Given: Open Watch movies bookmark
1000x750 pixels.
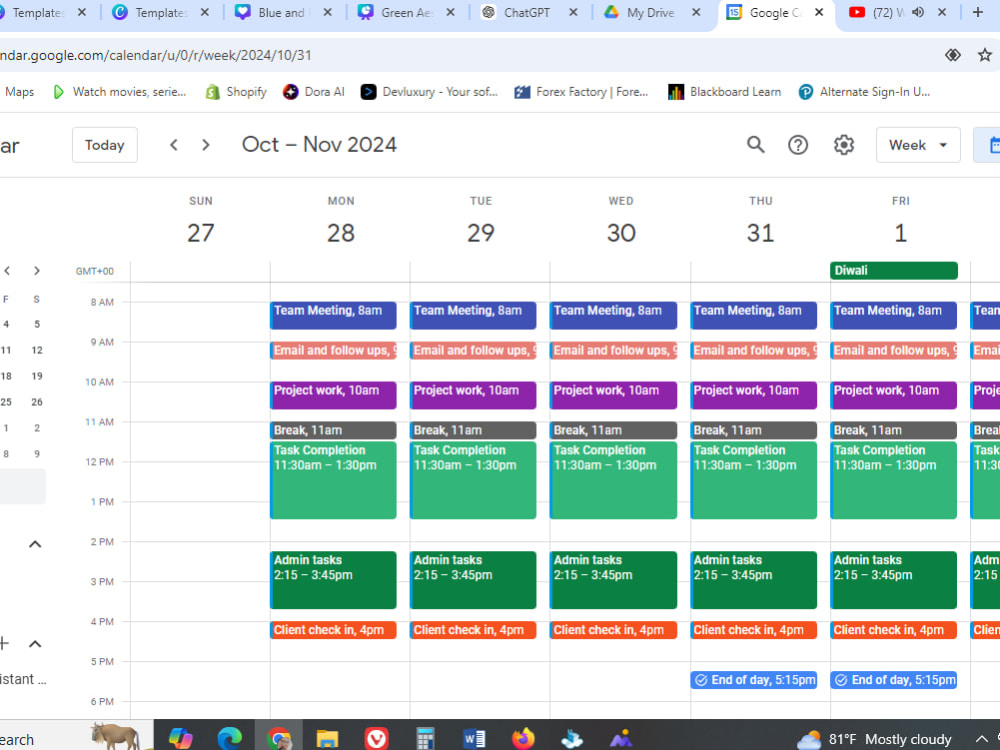Looking at the screenshot, I should (x=119, y=92).
